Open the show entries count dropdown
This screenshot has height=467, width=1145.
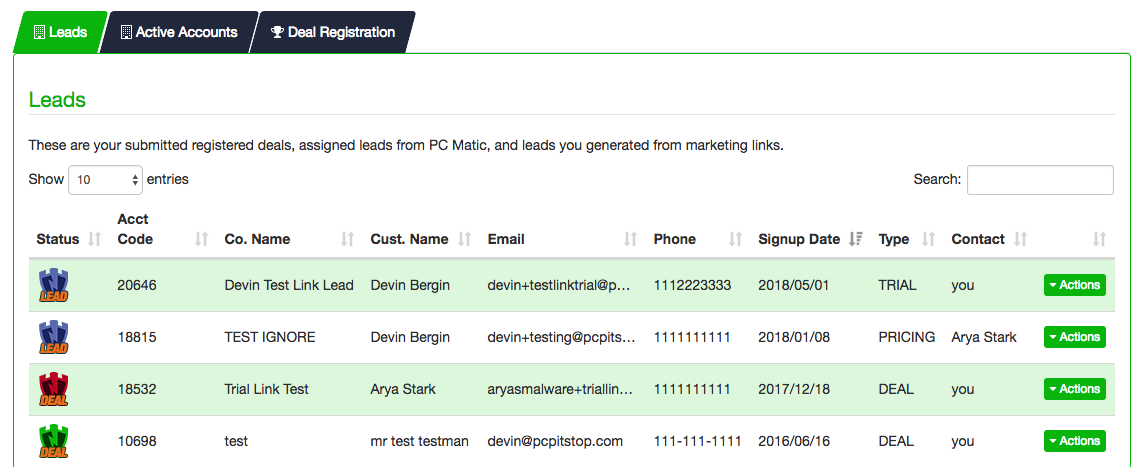click(x=105, y=180)
